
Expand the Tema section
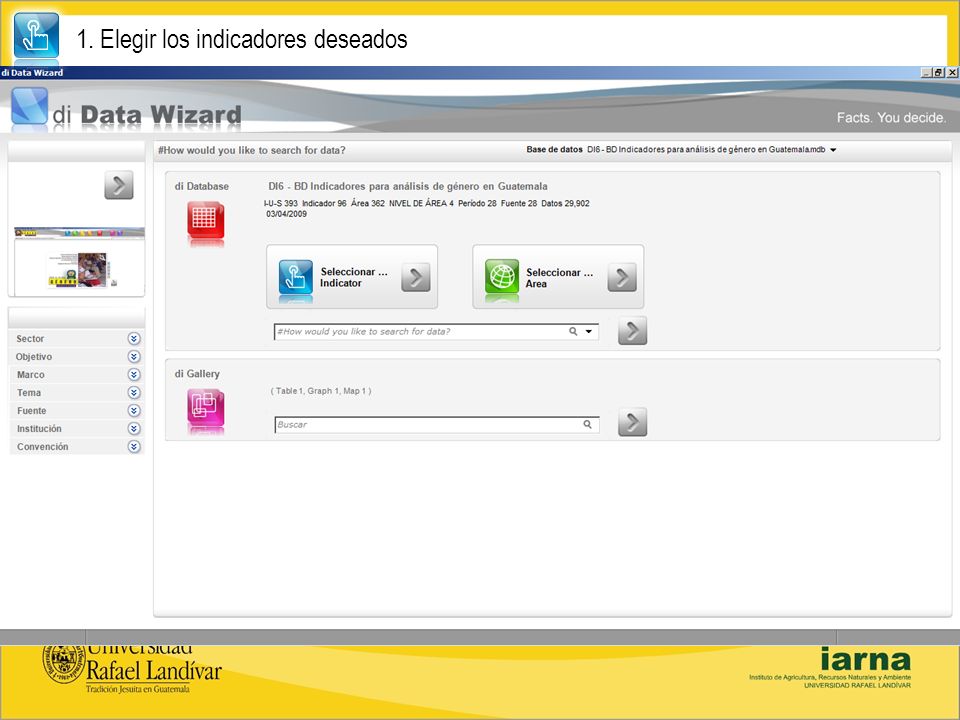134,392
